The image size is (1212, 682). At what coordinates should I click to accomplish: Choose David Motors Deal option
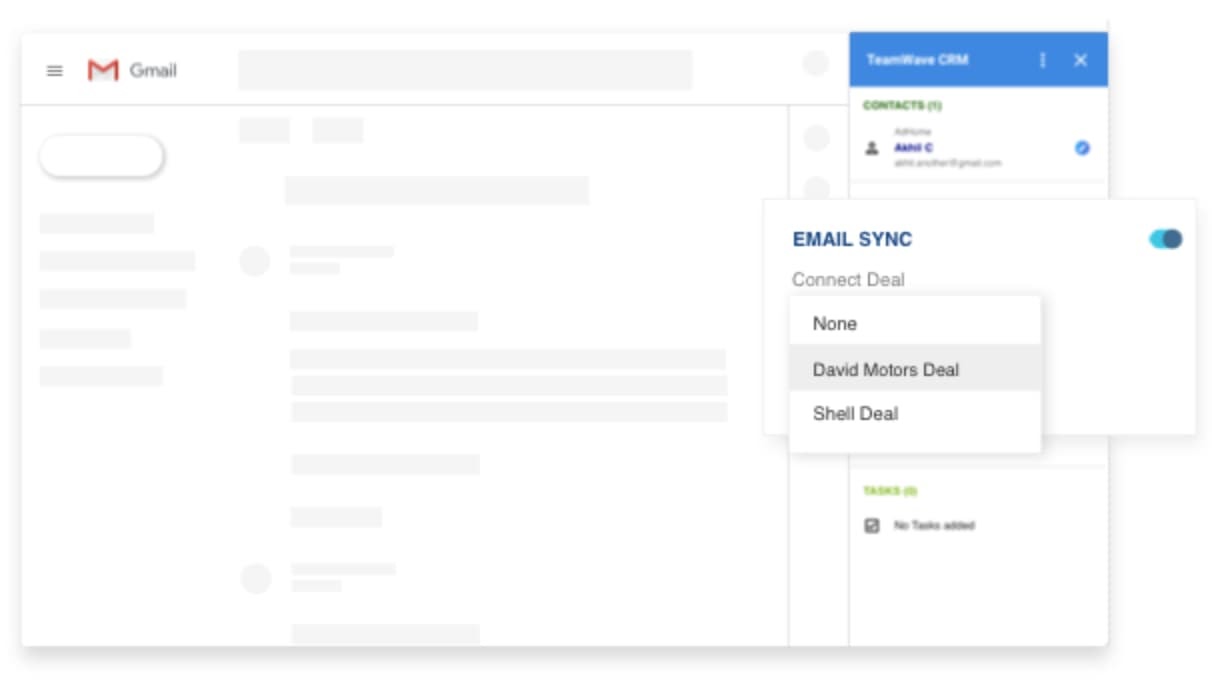point(915,369)
